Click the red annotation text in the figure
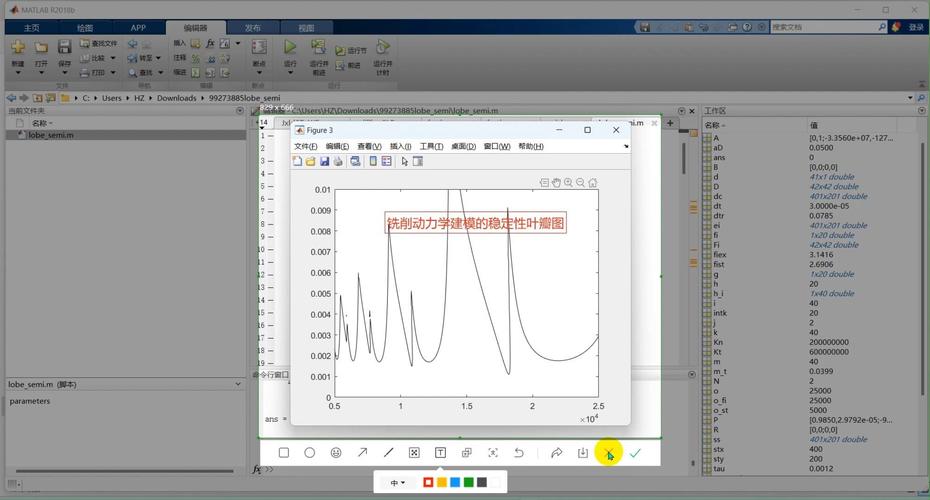930x500 pixels. pos(476,223)
